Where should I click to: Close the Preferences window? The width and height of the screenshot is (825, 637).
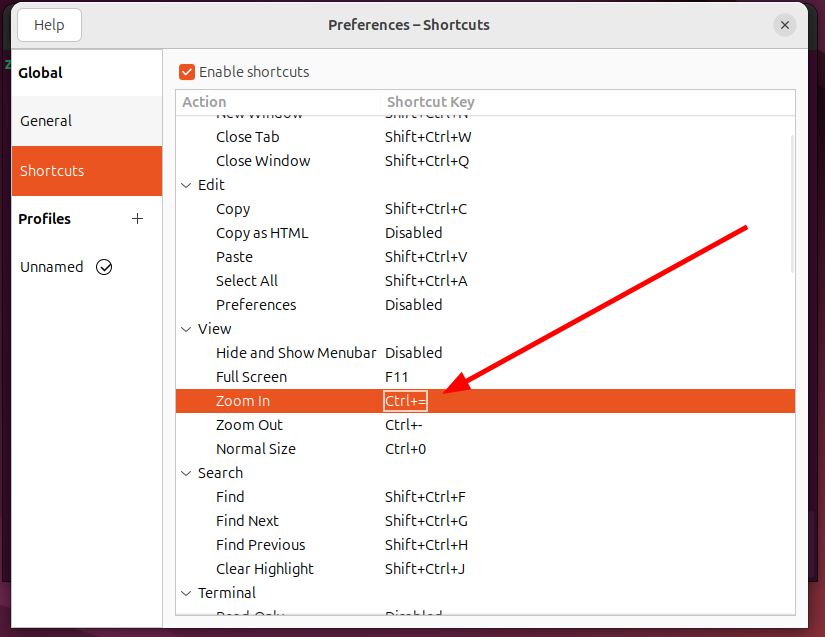(x=785, y=25)
